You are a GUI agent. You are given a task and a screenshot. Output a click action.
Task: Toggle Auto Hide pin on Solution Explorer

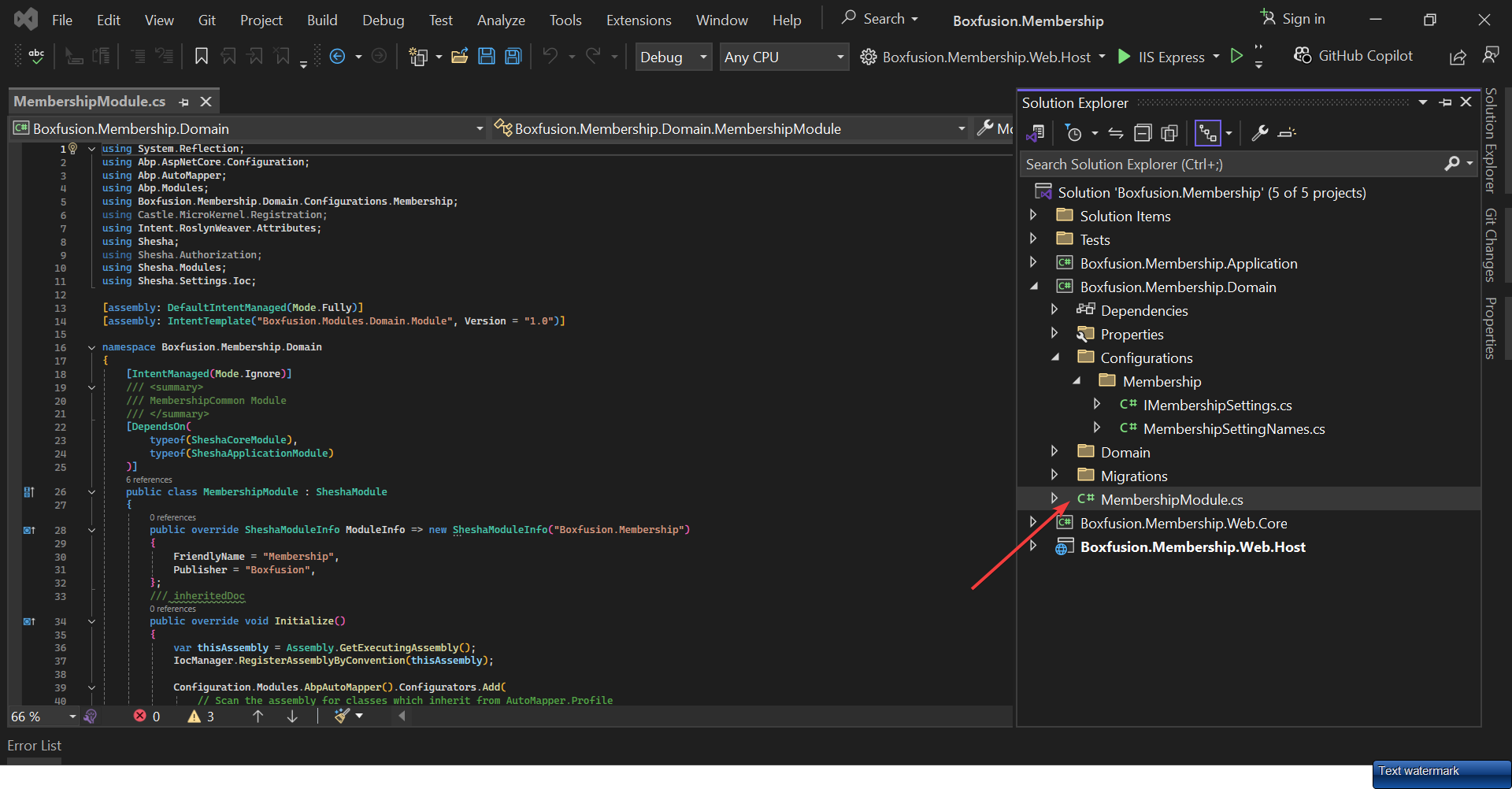point(1445,102)
